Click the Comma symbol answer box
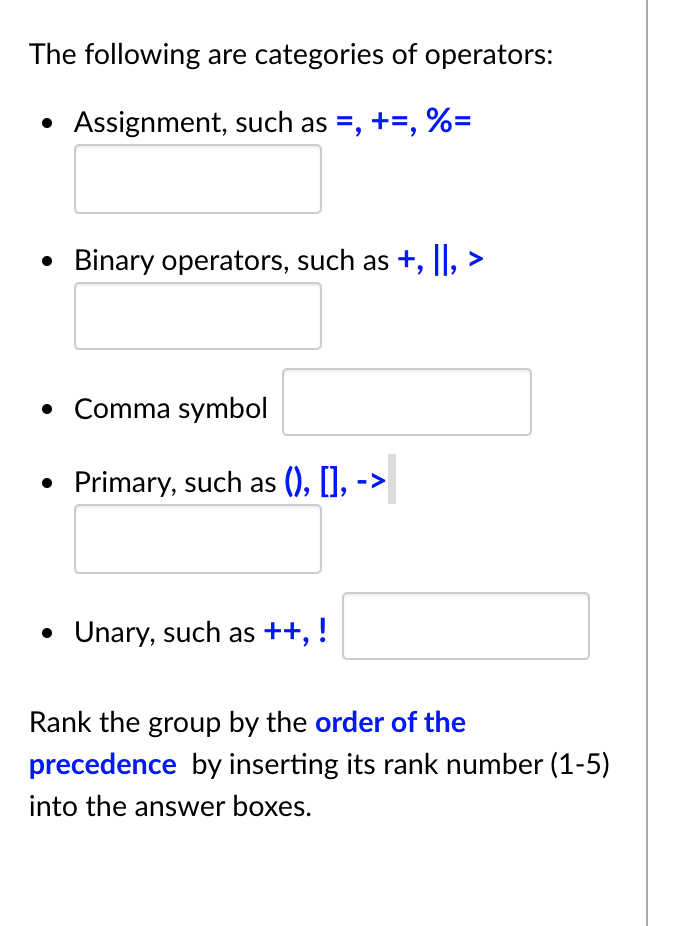Screen dimensions: 678x926 tap(406, 401)
